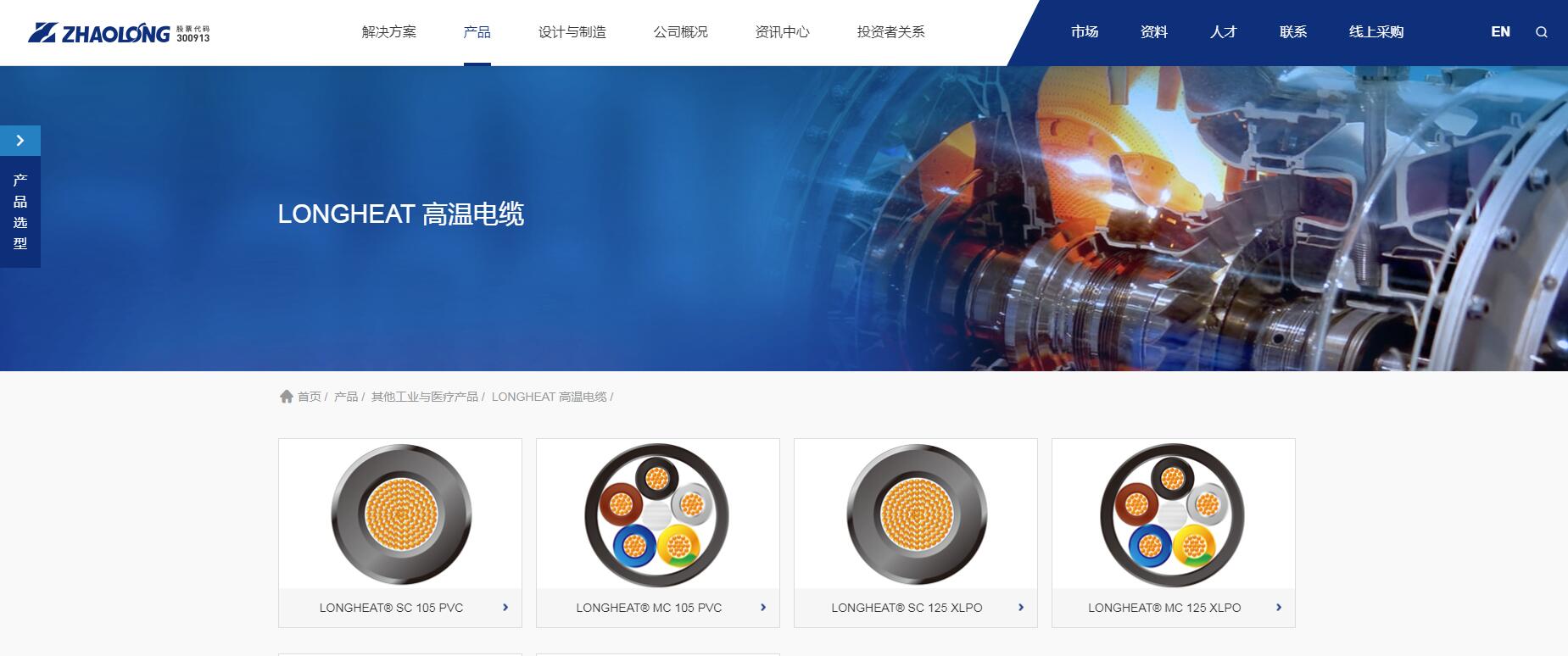
Task: Open the 产品 menu
Action: tap(477, 32)
